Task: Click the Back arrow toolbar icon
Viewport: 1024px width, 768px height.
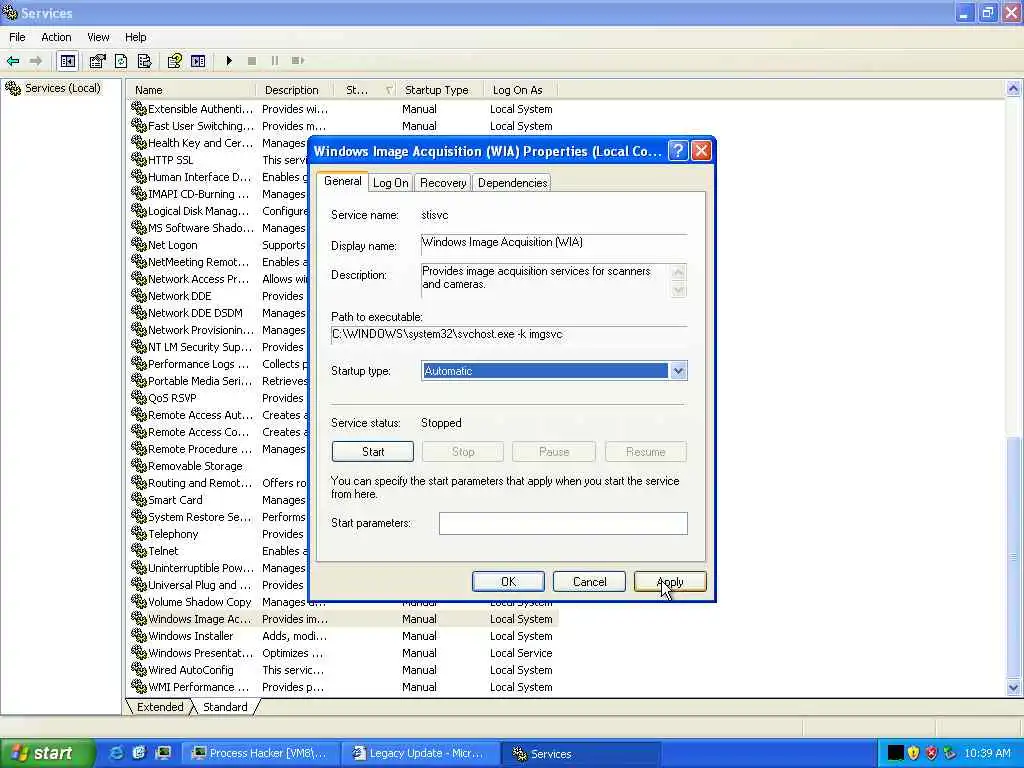Action: click(13, 61)
